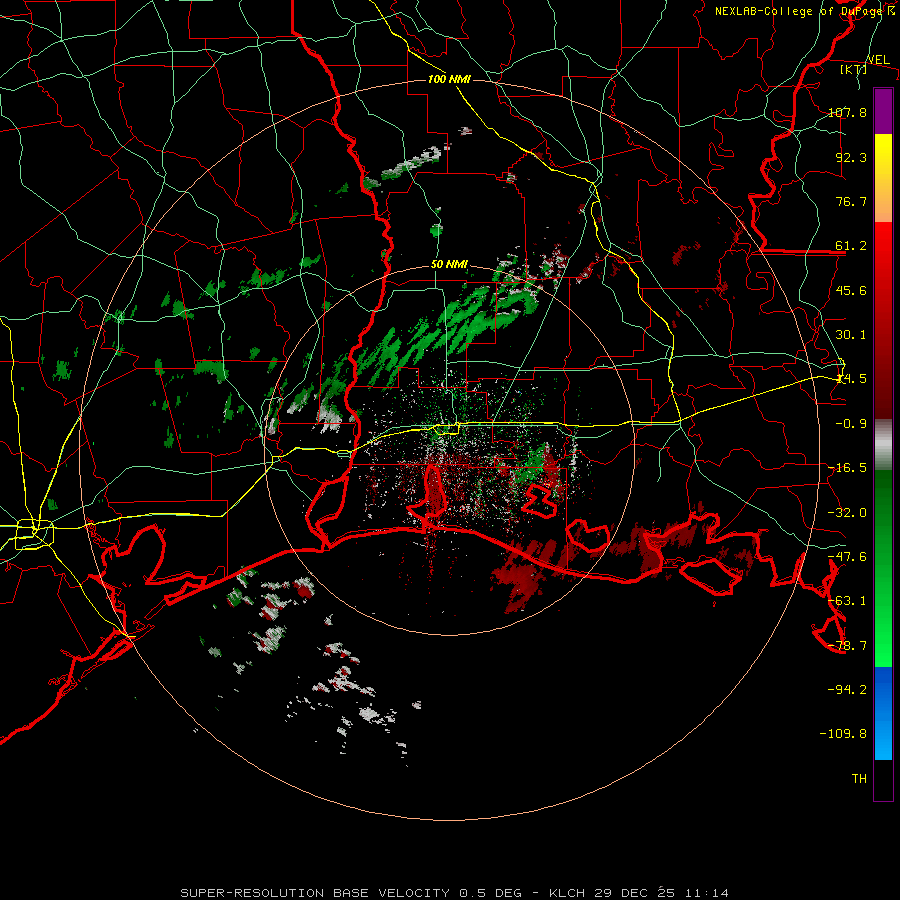Click the VEL legend title

click(878, 60)
